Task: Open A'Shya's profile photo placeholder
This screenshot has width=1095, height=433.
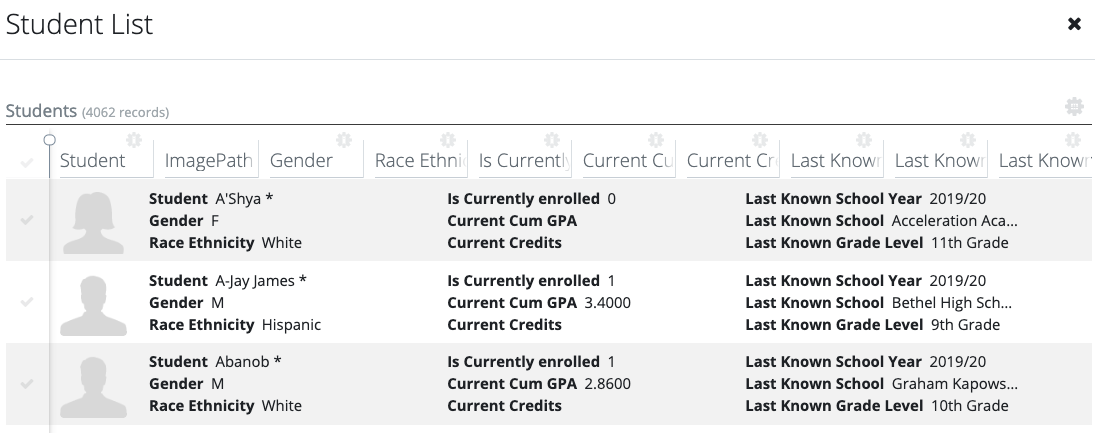Action: coord(94,222)
